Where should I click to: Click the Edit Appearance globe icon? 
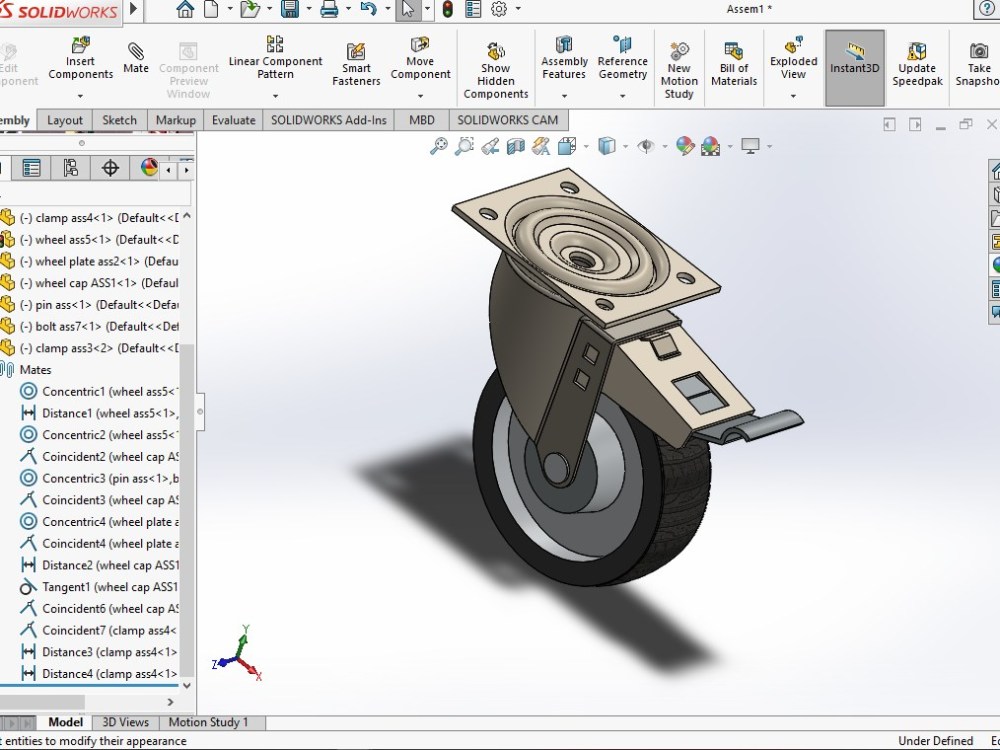point(686,145)
